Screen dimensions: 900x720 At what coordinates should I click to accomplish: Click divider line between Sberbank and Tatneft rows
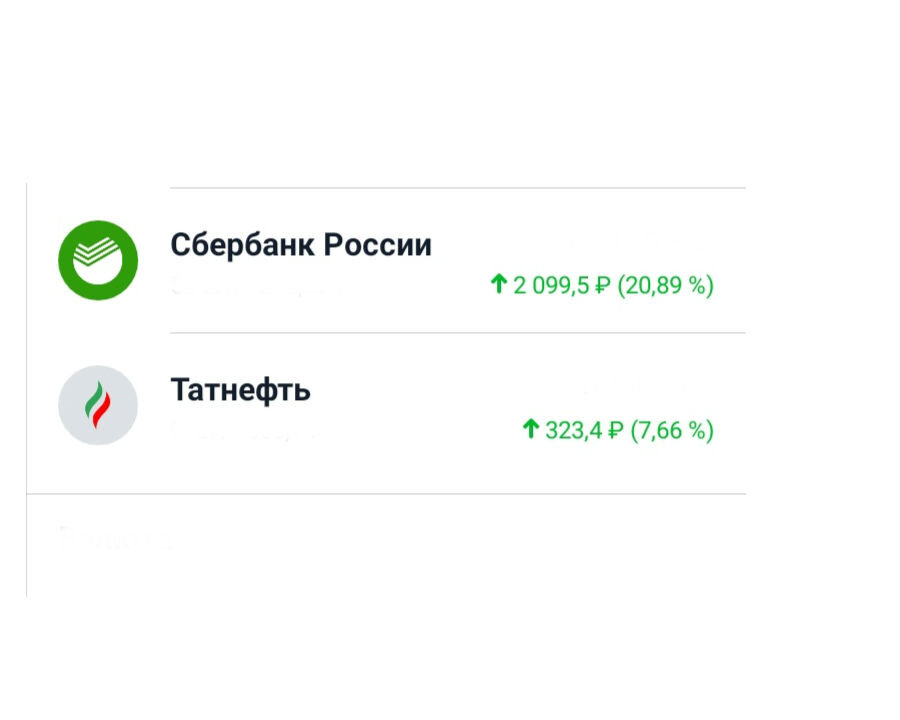458,332
